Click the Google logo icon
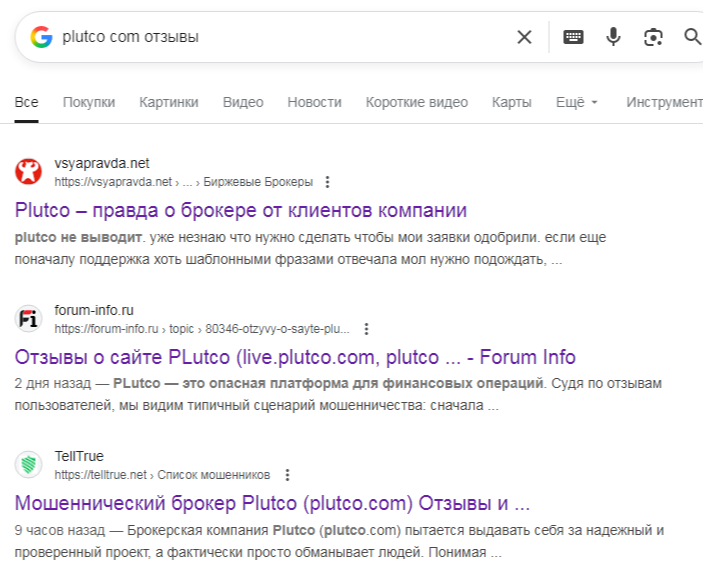 pyautogui.click(x=41, y=37)
